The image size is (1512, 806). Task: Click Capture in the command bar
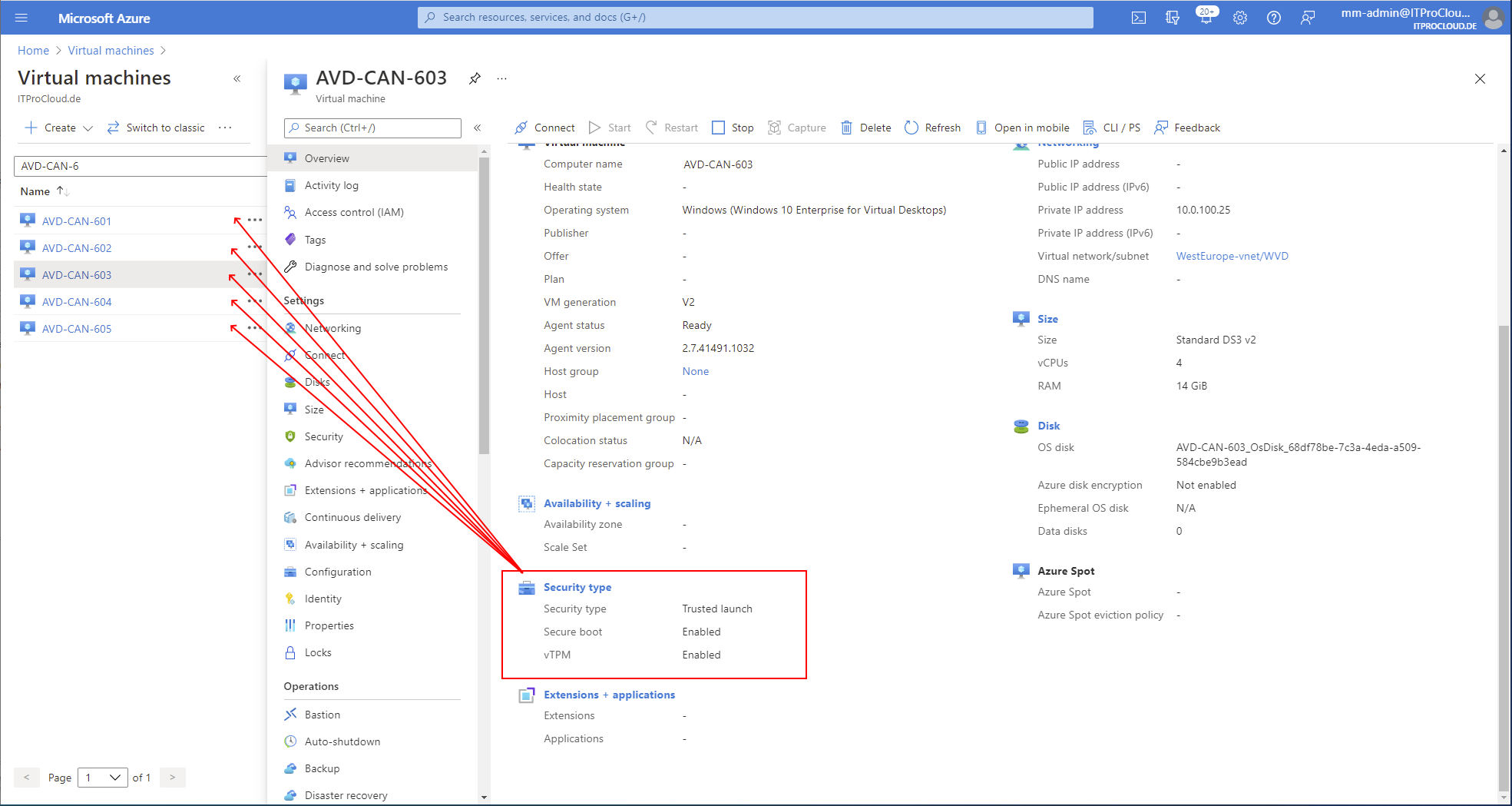point(797,128)
